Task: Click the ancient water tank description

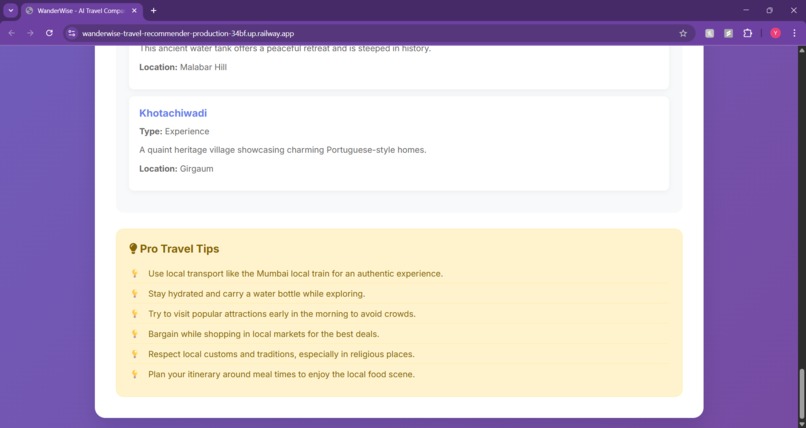Action: point(285,49)
